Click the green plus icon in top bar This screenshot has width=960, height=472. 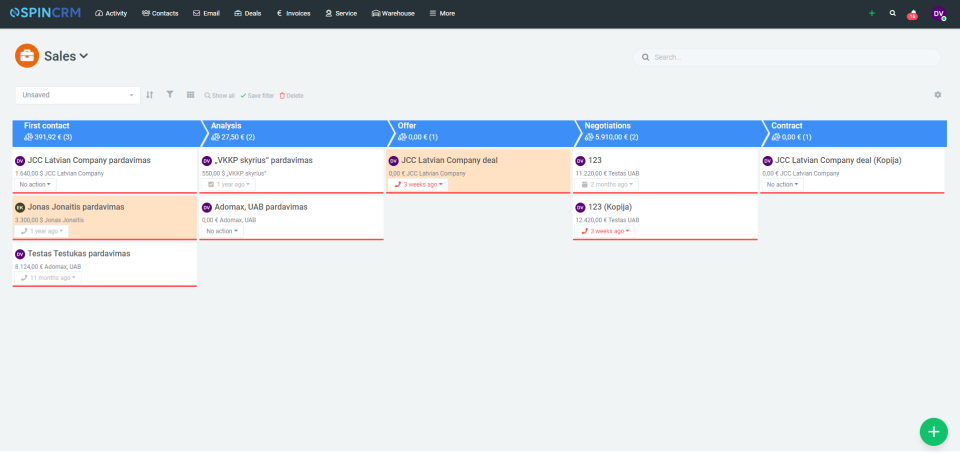tap(872, 13)
